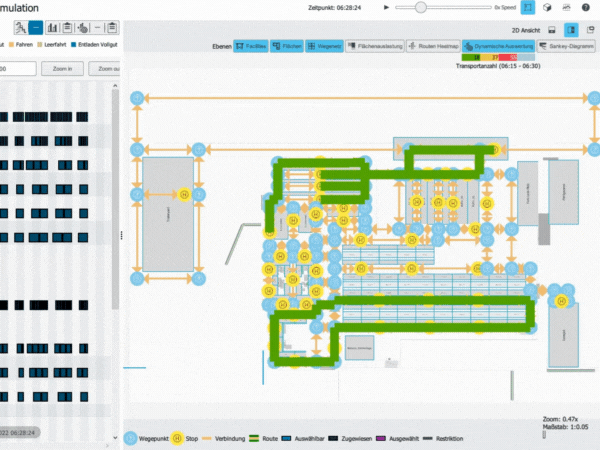This screenshot has width=600, height=450.
Task: Select the walking person icon in left toolbar
Action: point(20,28)
